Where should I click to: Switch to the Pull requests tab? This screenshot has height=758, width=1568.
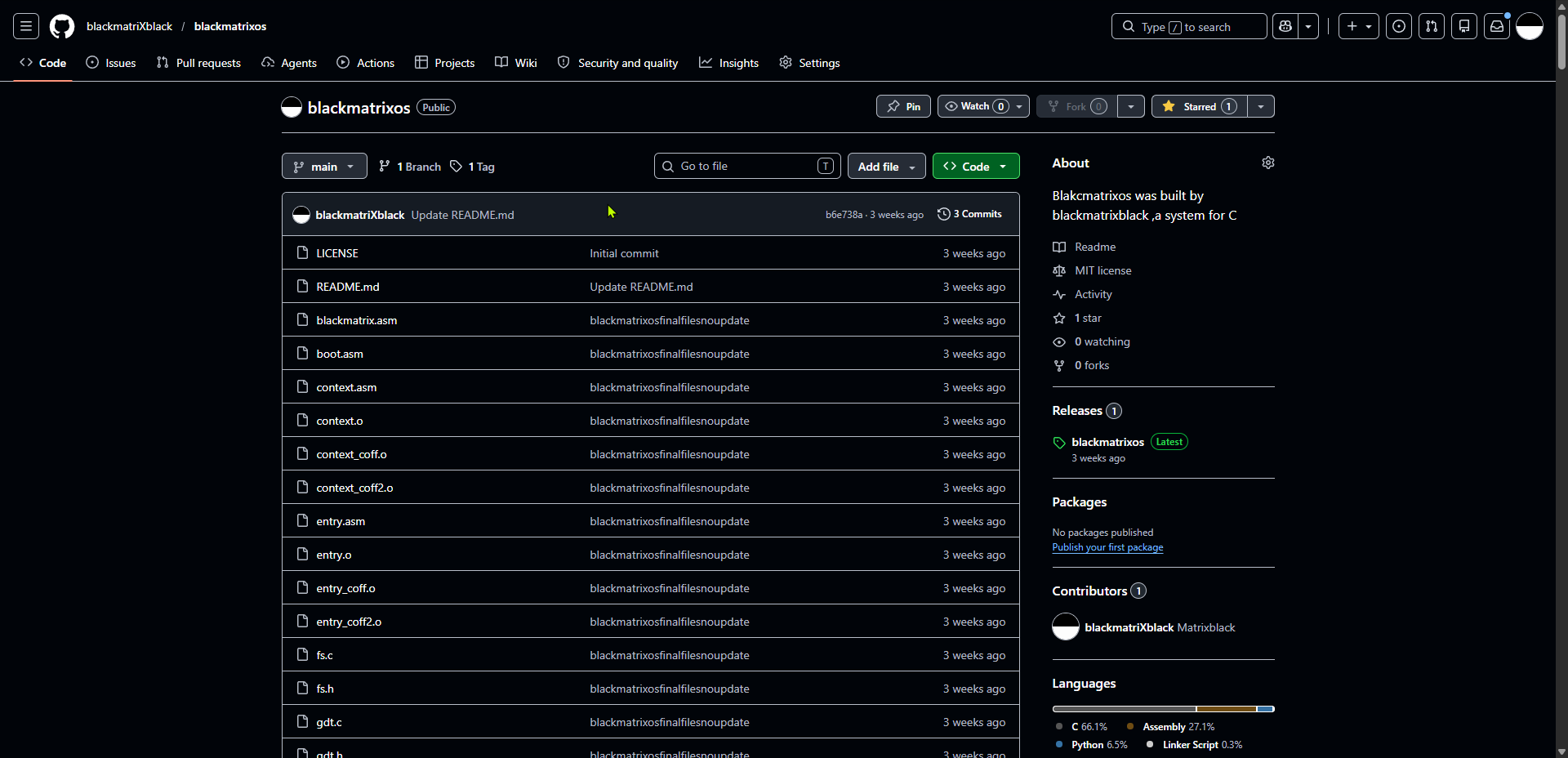tap(198, 63)
